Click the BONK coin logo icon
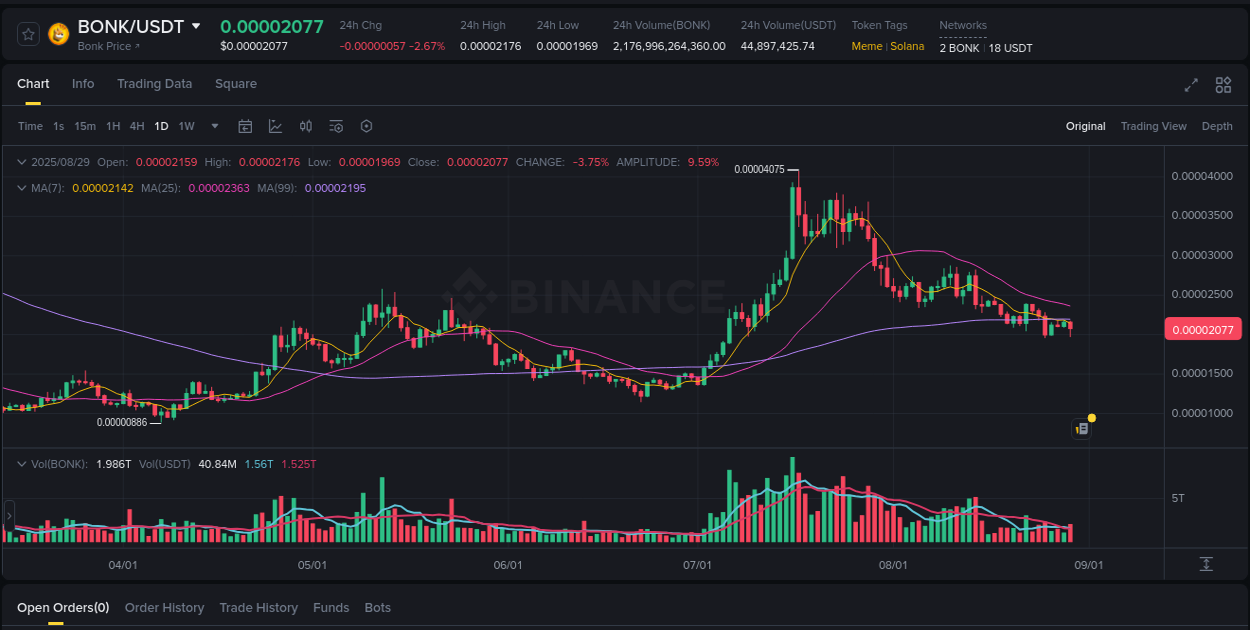The height and width of the screenshot is (630, 1250). click(x=58, y=33)
